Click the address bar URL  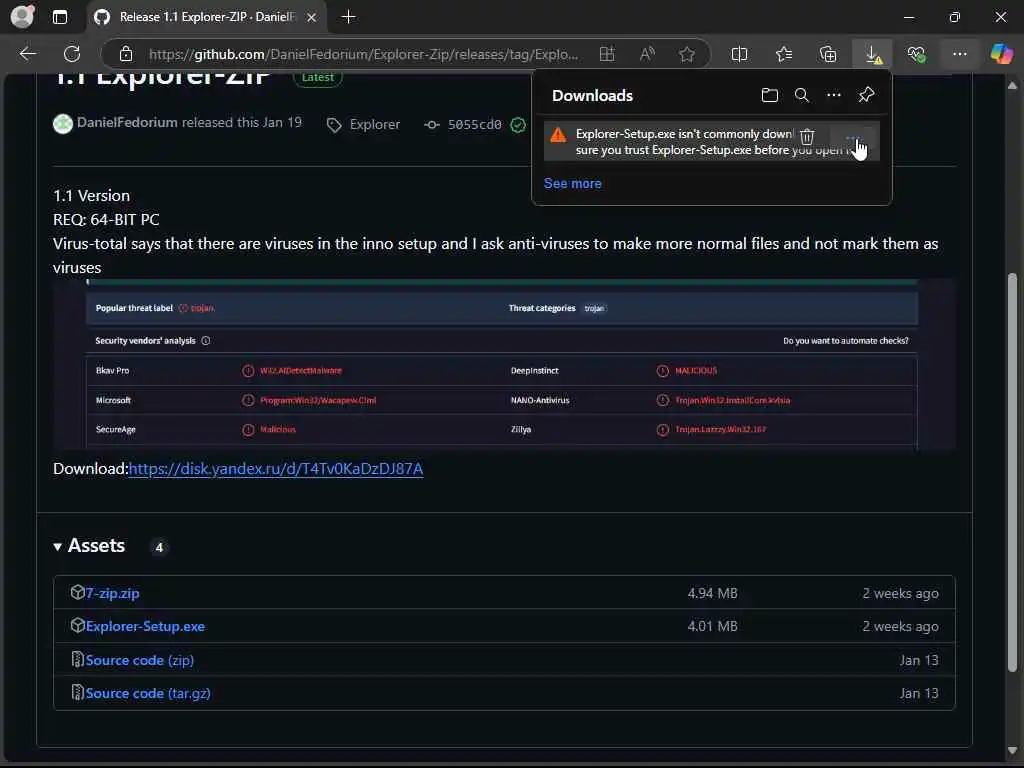363,54
